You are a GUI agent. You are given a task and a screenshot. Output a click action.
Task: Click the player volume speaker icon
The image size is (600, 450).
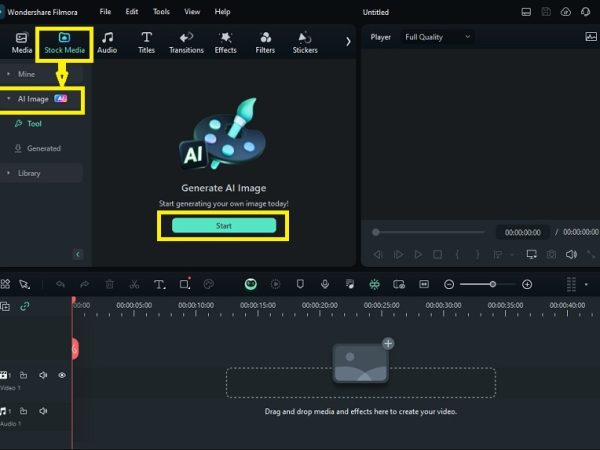click(571, 254)
